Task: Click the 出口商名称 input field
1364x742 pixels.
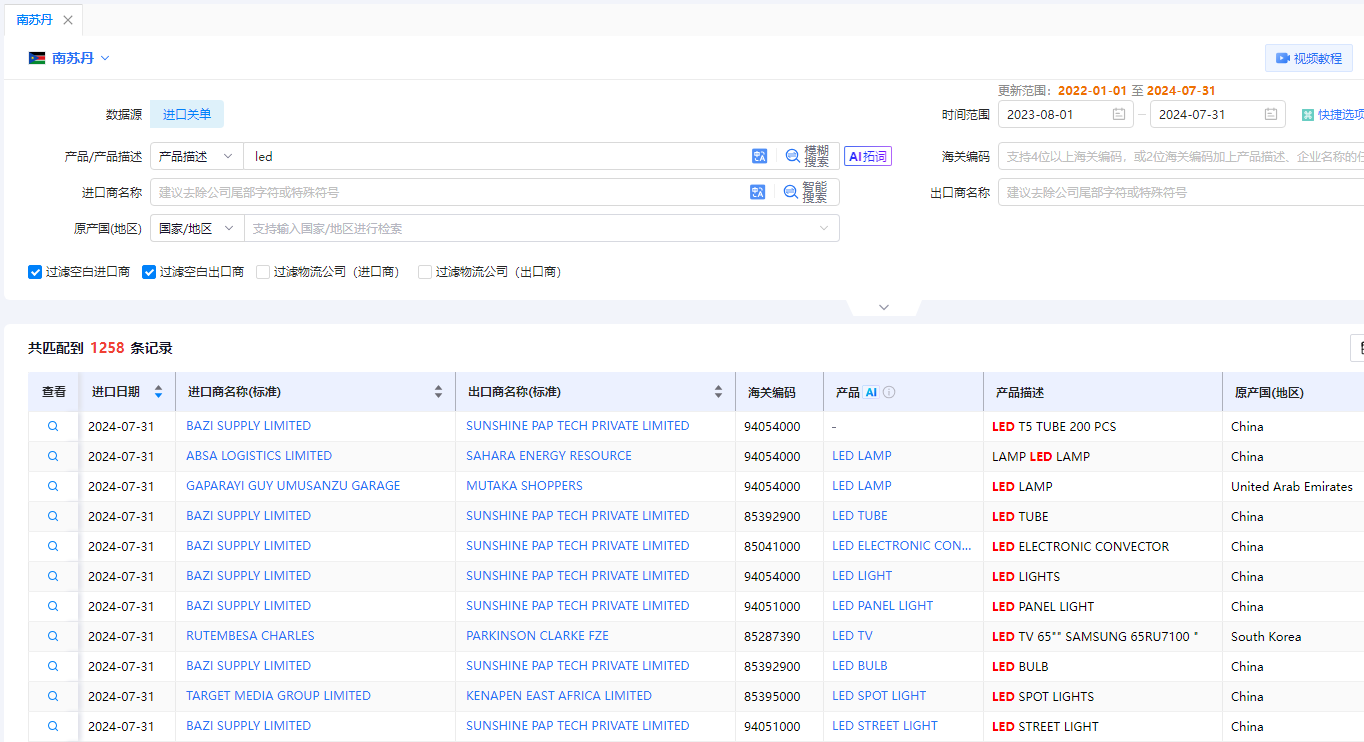Action: (x=1181, y=192)
